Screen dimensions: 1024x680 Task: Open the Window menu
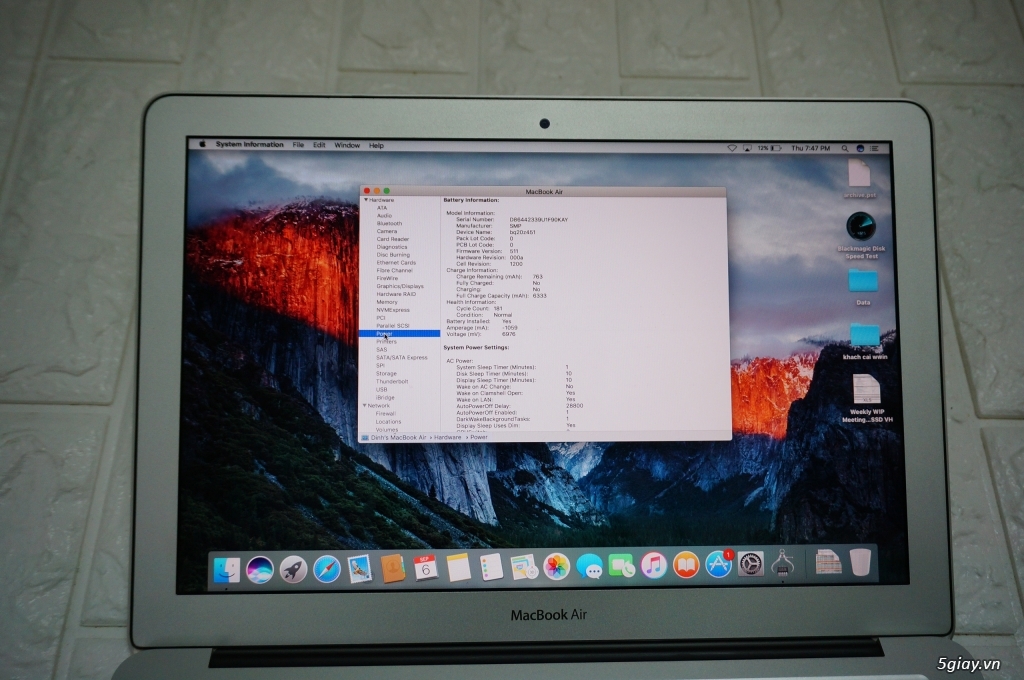[347, 145]
